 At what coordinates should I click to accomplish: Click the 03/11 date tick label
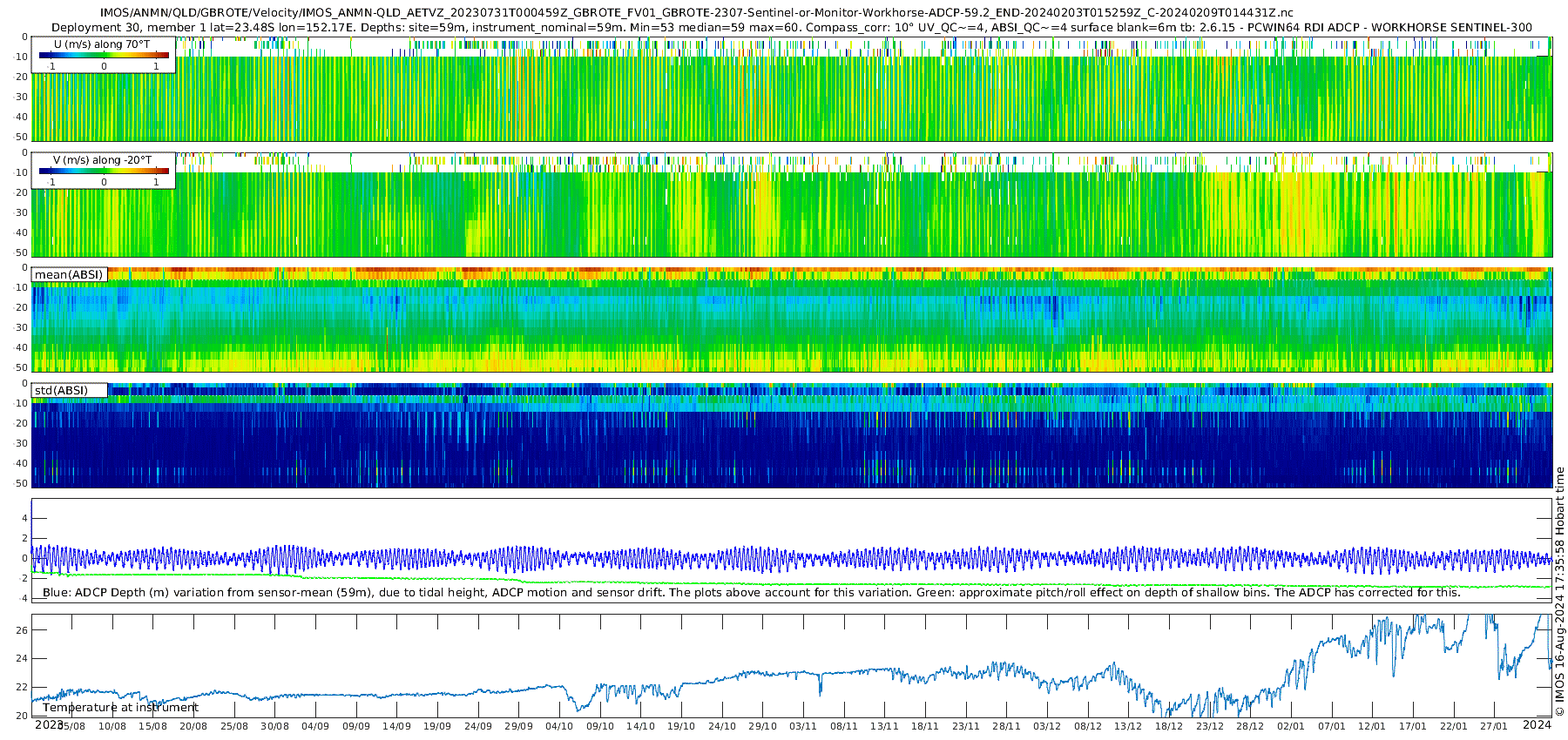click(x=803, y=726)
